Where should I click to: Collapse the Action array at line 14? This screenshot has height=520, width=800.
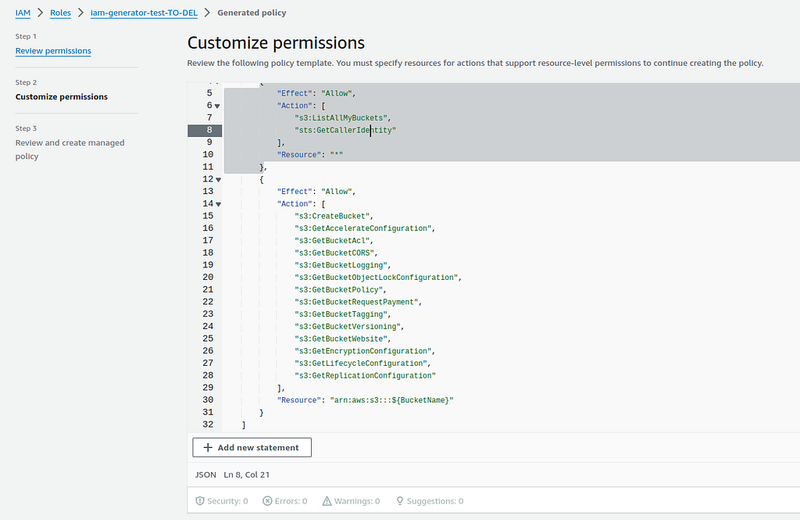[x=218, y=204]
